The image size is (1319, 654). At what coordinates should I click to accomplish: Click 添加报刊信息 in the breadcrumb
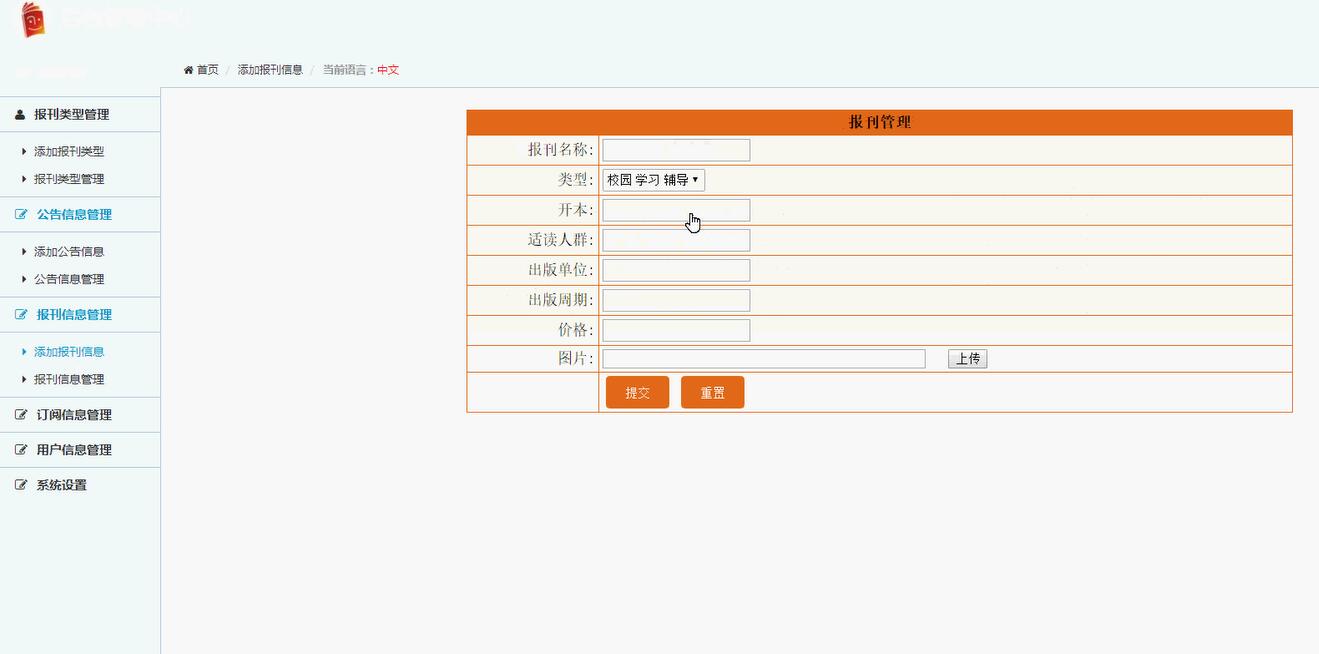[270, 70]
